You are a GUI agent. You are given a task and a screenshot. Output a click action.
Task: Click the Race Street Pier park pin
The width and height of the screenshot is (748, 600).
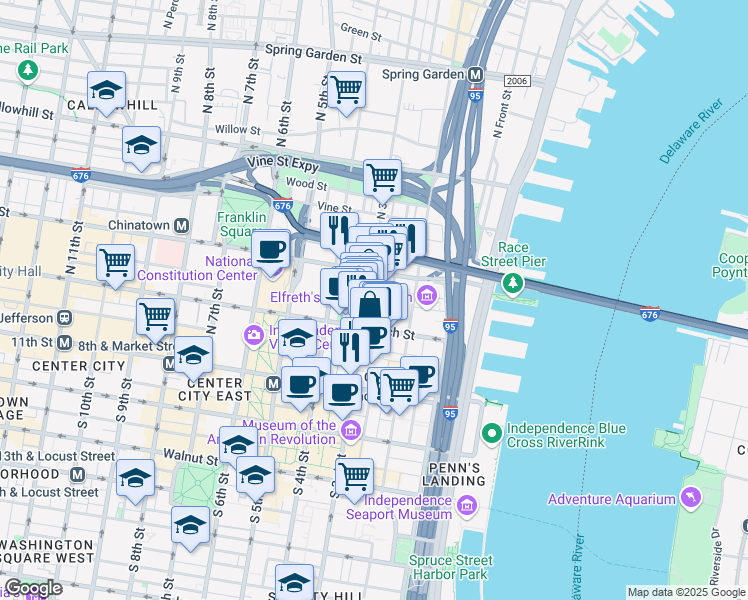(513, 283)
